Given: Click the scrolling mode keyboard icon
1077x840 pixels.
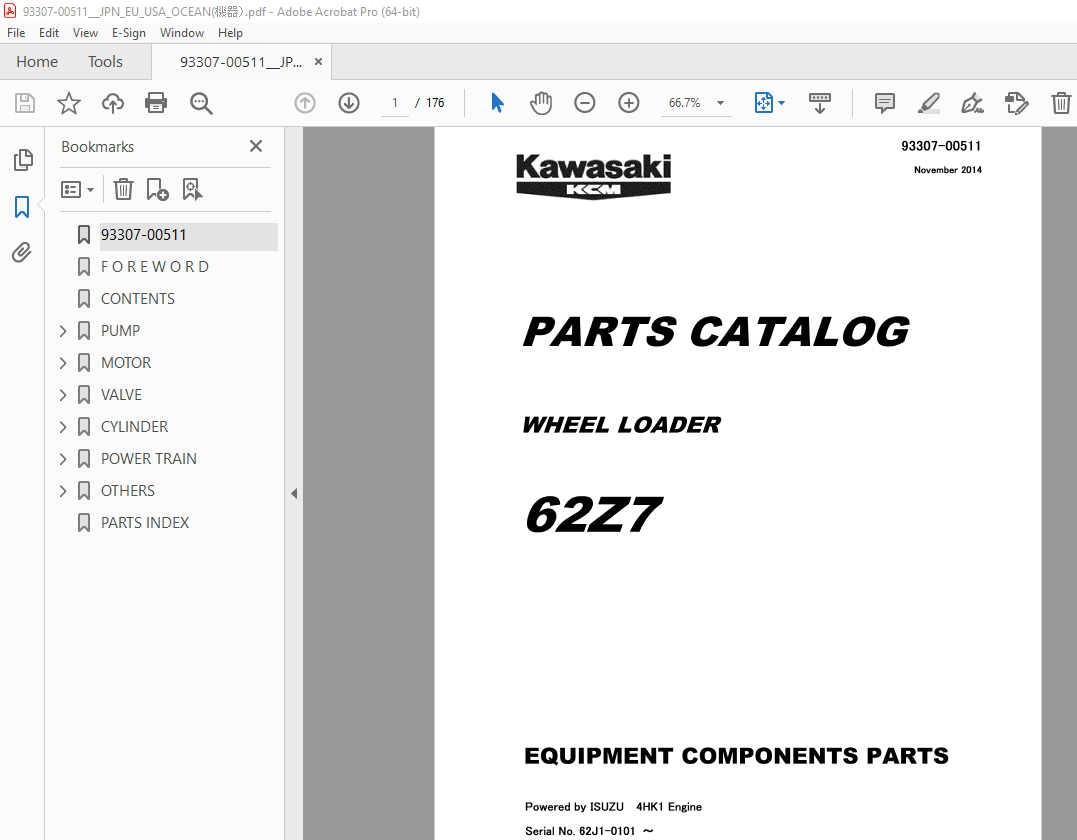Looking at the screenshot, I should click(819, 103).
